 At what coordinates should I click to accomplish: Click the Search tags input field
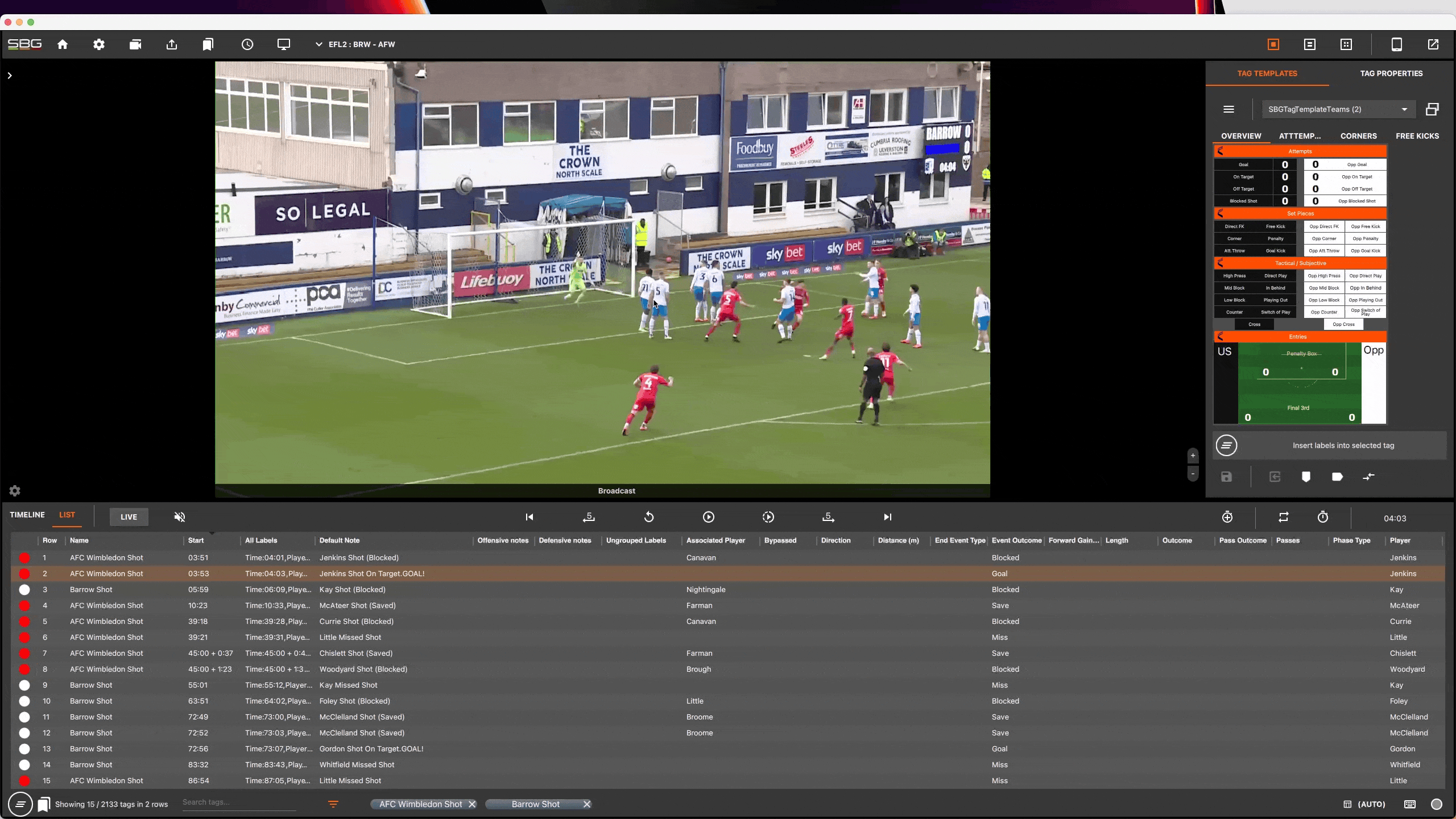[x=239, y=803]
